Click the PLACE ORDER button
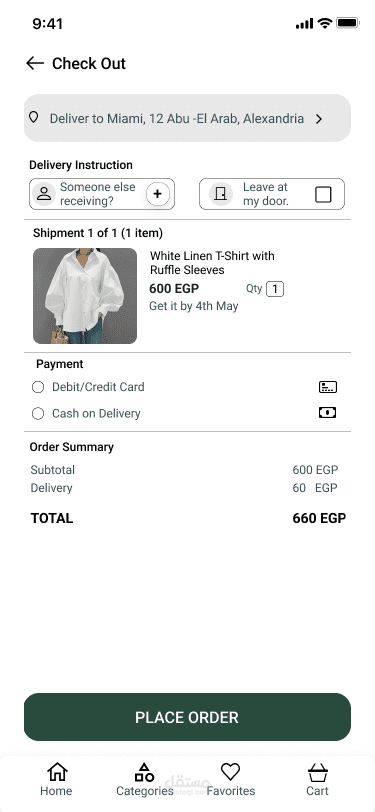 pyautogui.click(x=188, y=717)
